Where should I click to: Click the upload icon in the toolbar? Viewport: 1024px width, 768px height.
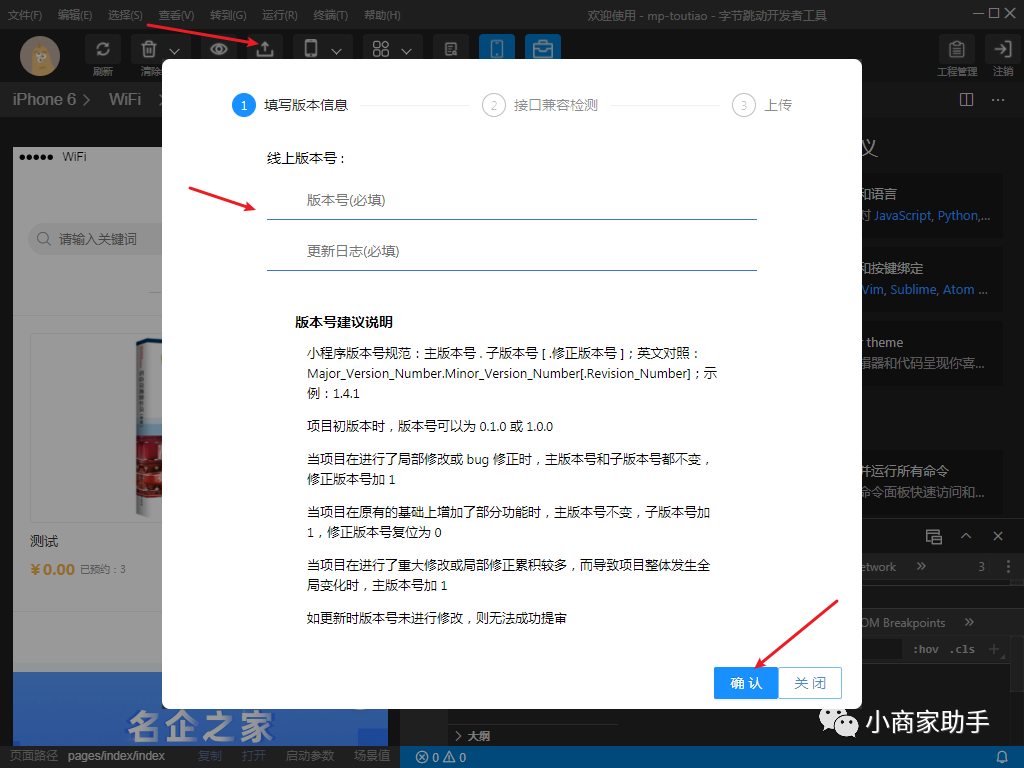coord(264,49)
